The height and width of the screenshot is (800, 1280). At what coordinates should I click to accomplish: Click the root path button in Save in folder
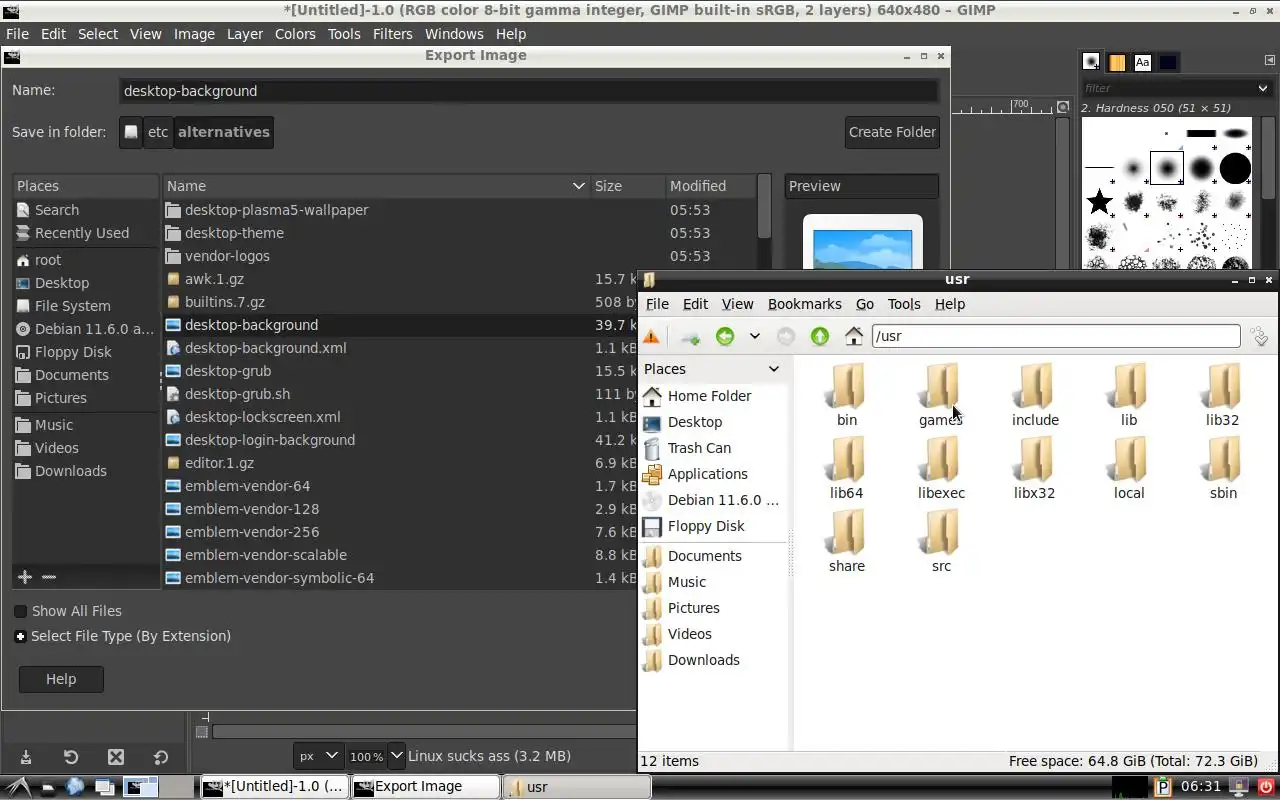coord(131,132)
